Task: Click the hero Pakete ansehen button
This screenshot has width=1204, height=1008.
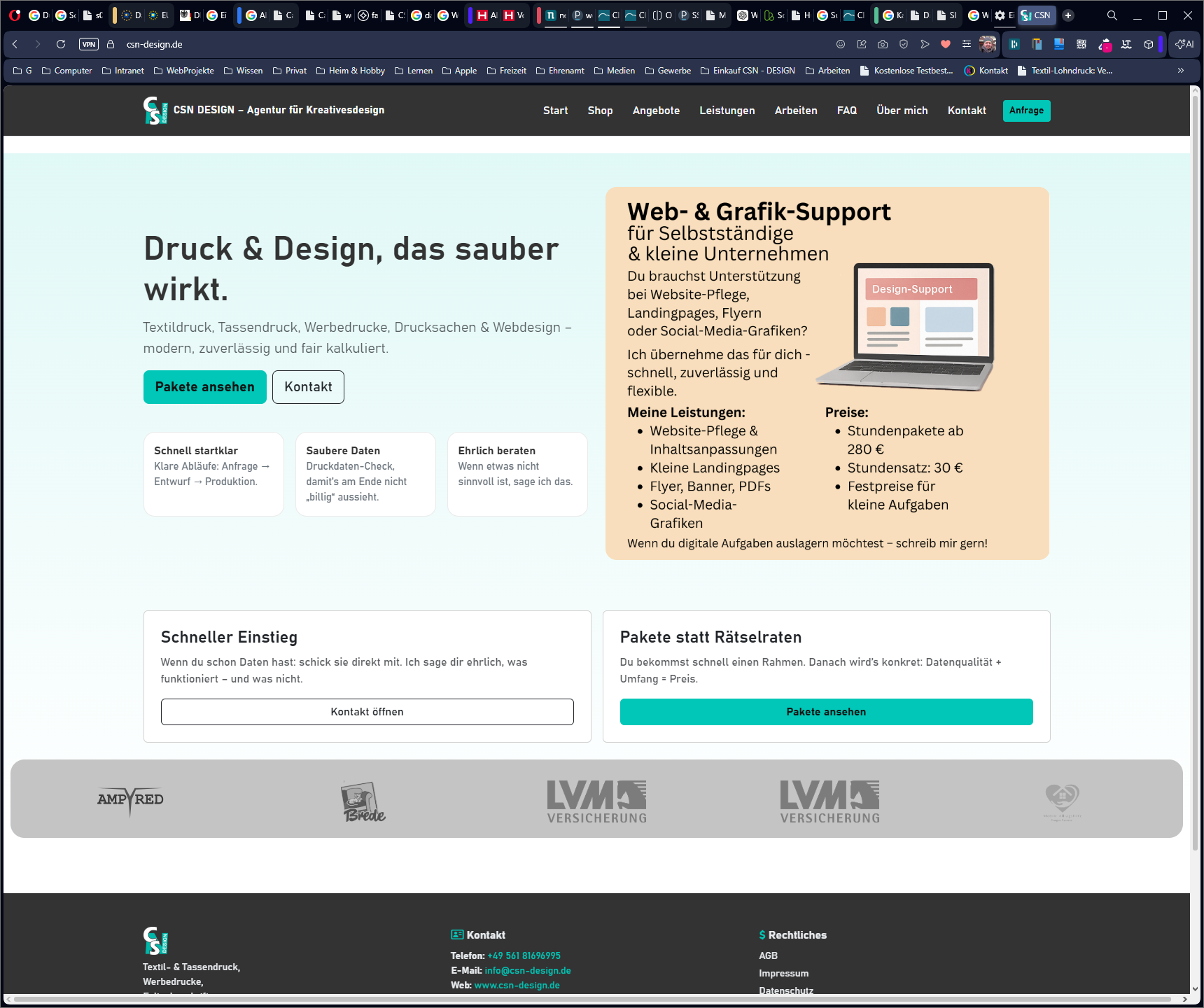Action: coord(205,387)
